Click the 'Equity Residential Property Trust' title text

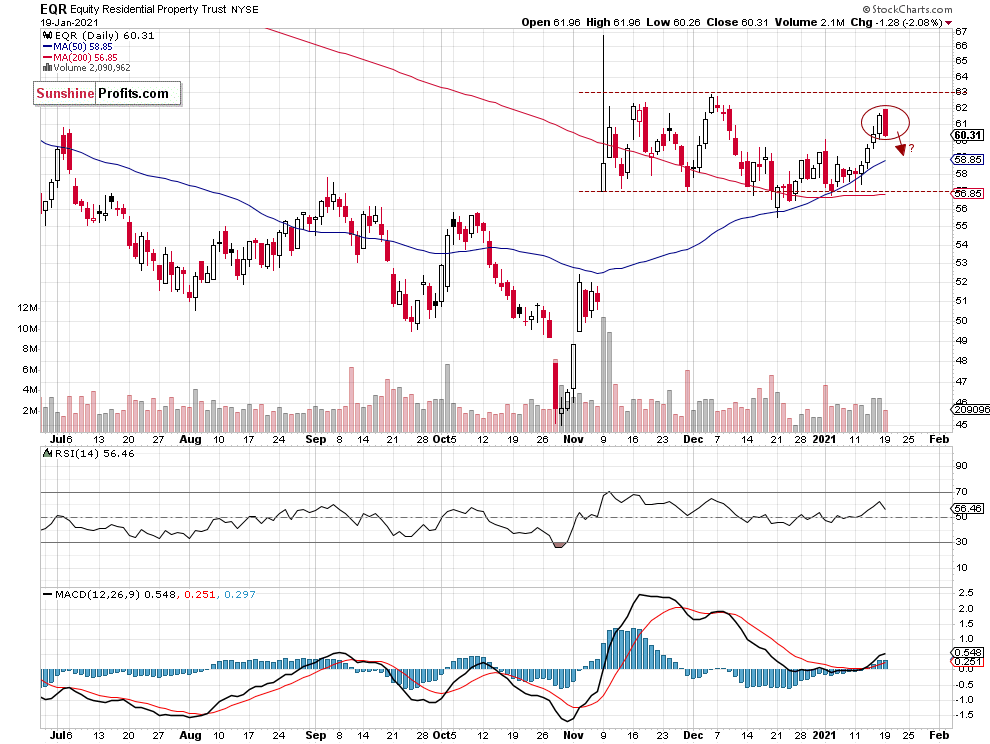tap(148, 9)
